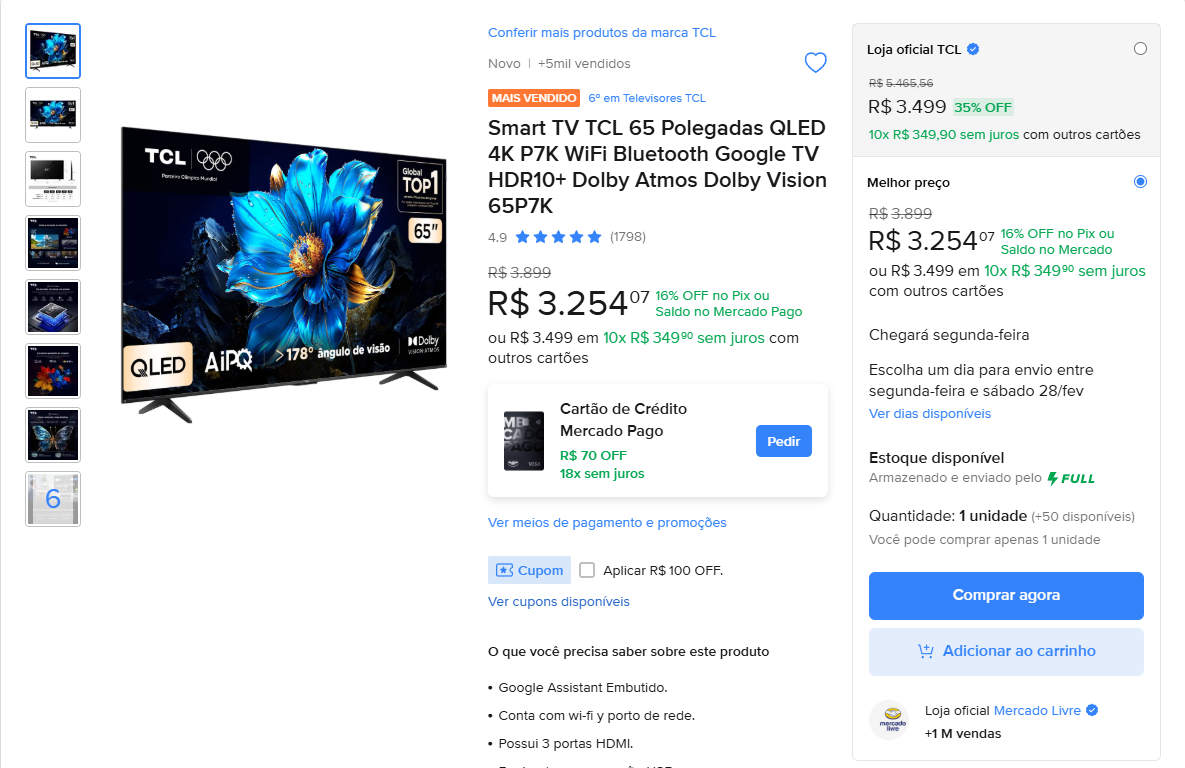Select the Loja oficial TCL offer radio button
This screenshot has height=768, width=1185.
1140,48
